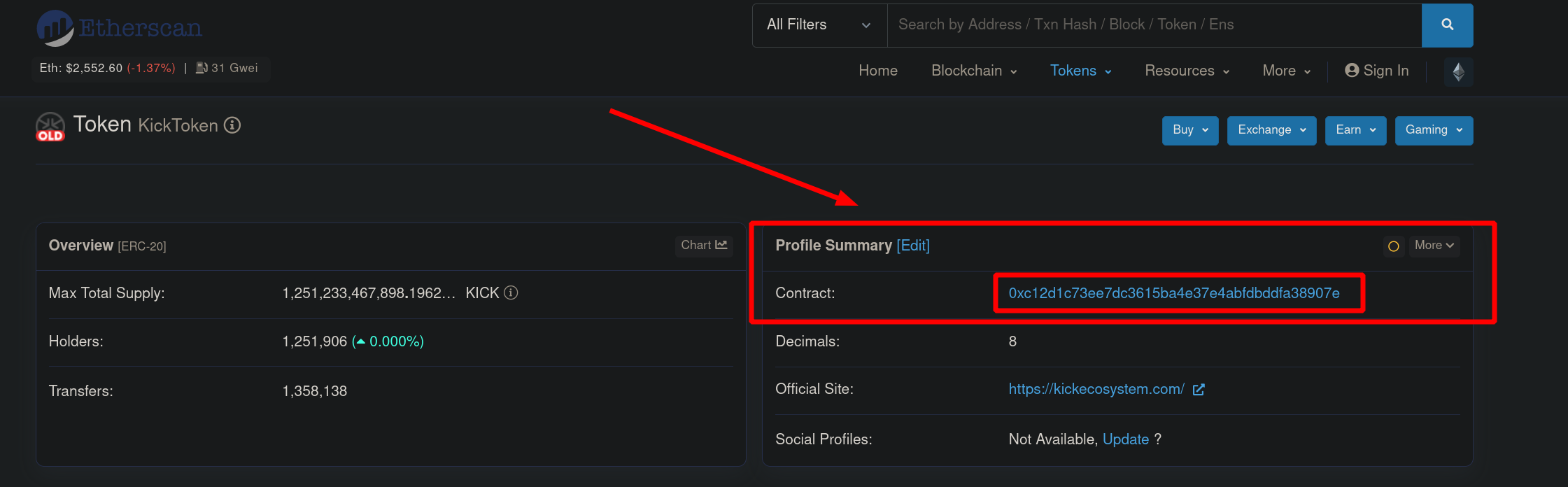Click the info icon next to KICK
This screenshot has width=1568, height=487.
[x=511, y=293]
